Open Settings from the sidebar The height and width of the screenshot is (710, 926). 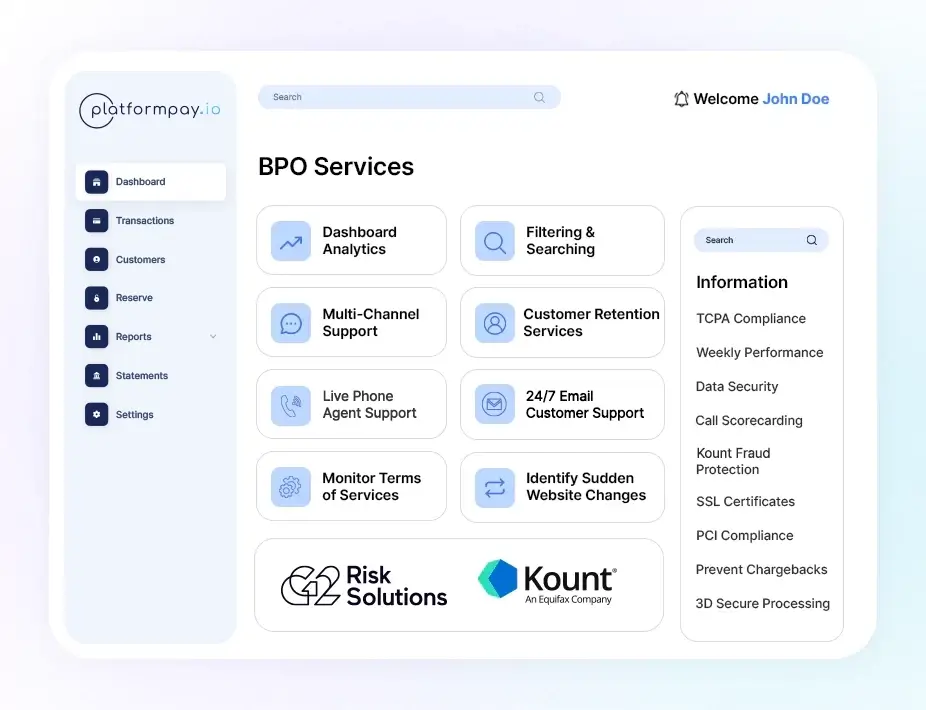coord(133,415)
